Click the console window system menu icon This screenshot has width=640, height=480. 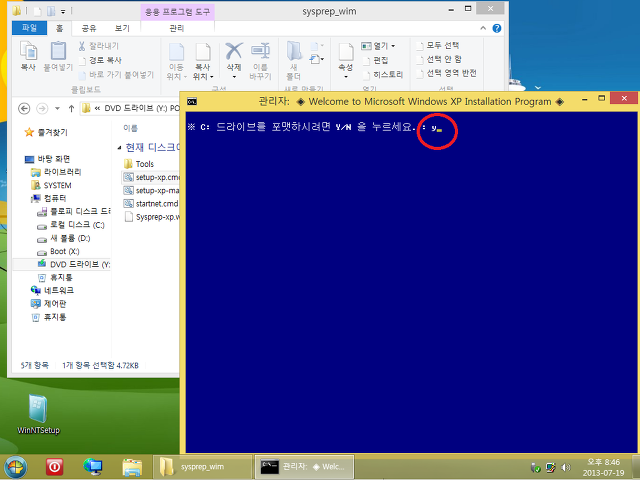191,101
